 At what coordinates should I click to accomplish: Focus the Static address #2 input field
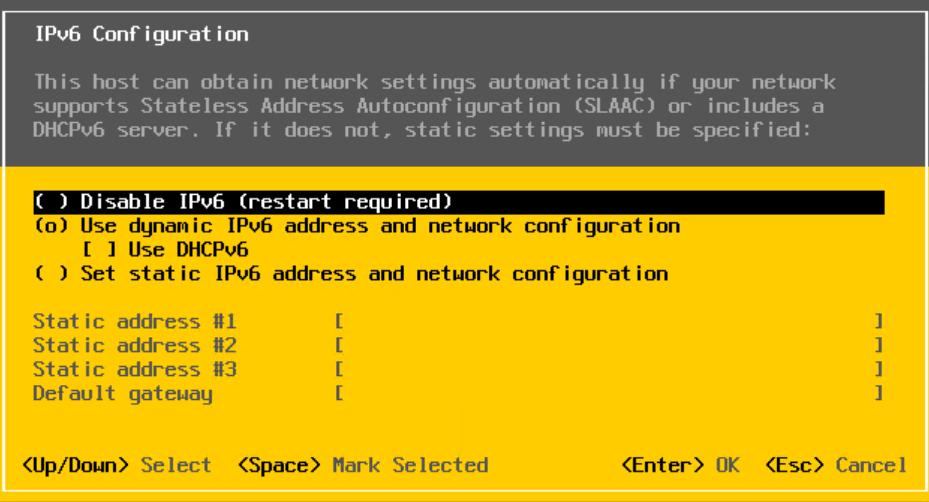pyautogui.click(x=608, y=346)
